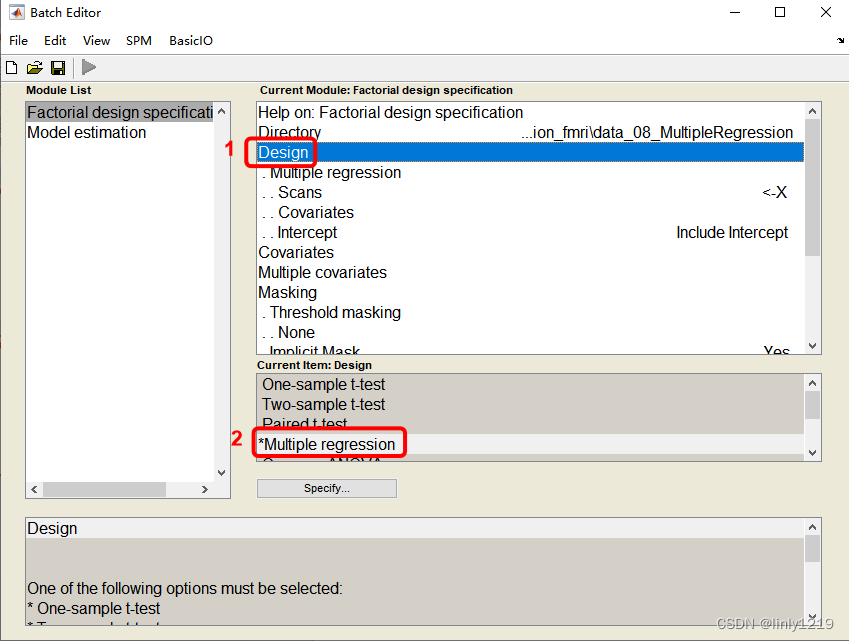
Task: Select Threshold masking under Masking
Action: pyautogui.click(x=331, y=312)
